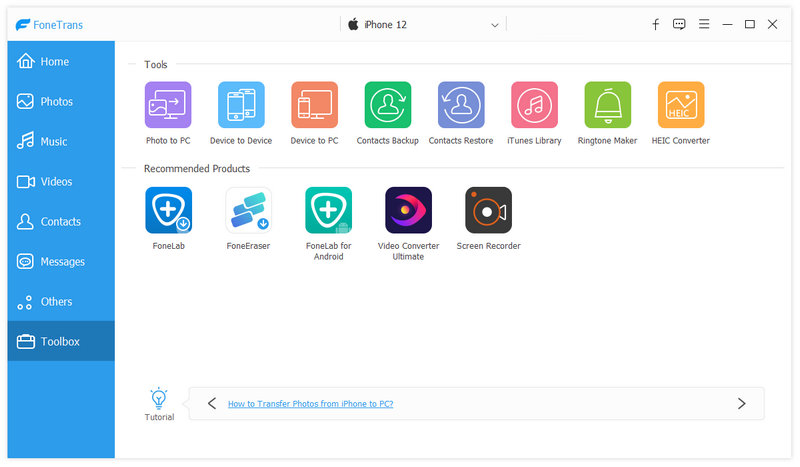Launch the Ringtone Maker
This screenshot has width=800, height=467.
point(607,105)
